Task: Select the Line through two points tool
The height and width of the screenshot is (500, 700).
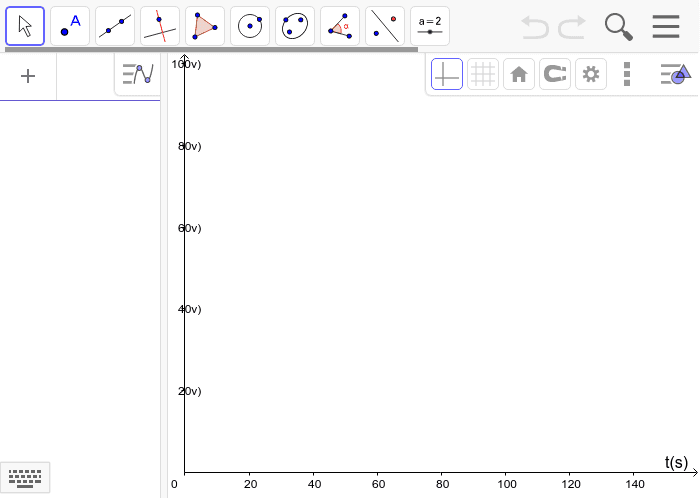Action: point(115,26)
